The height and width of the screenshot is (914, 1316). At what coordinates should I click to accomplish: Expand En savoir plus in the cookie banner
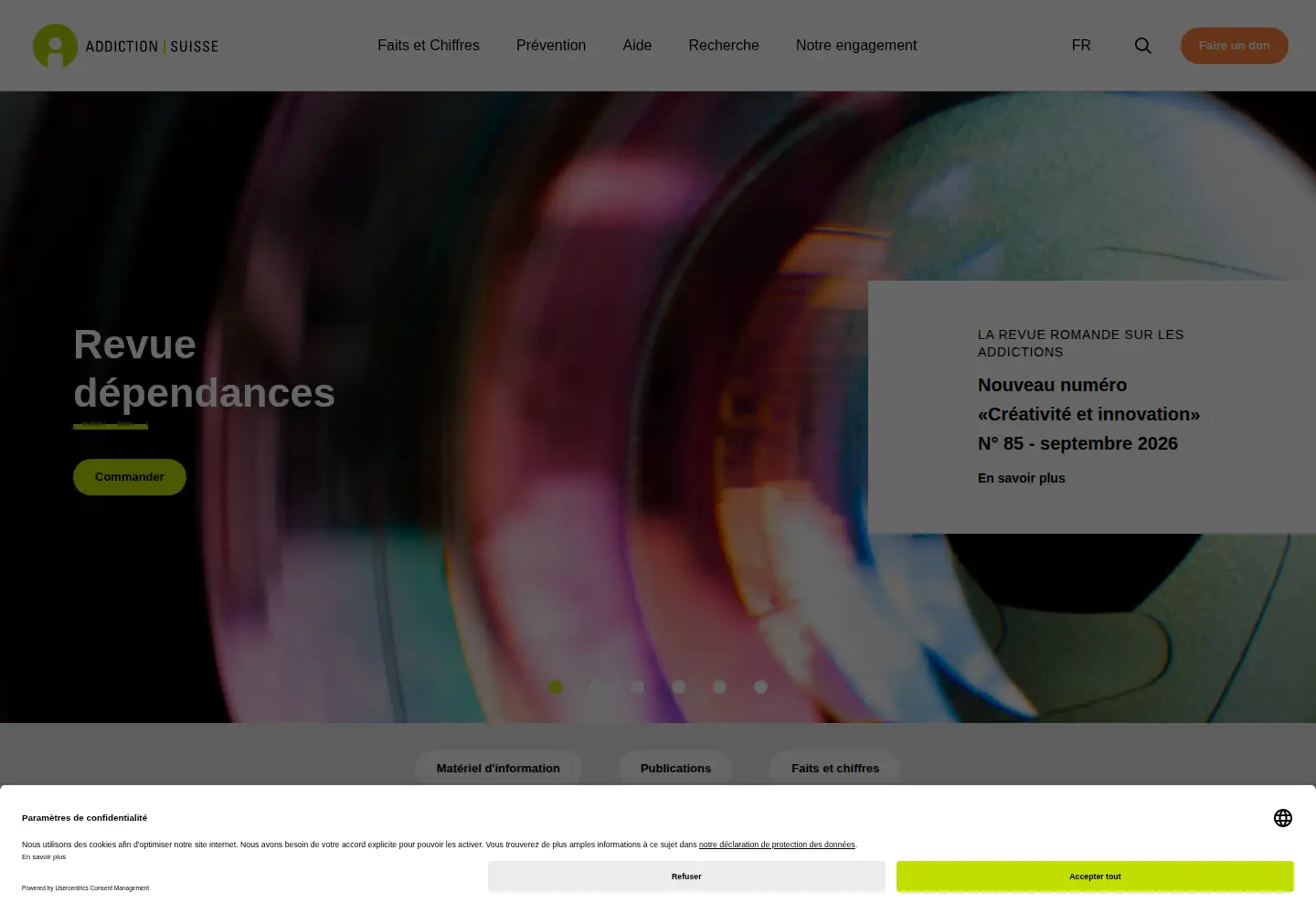44,857
